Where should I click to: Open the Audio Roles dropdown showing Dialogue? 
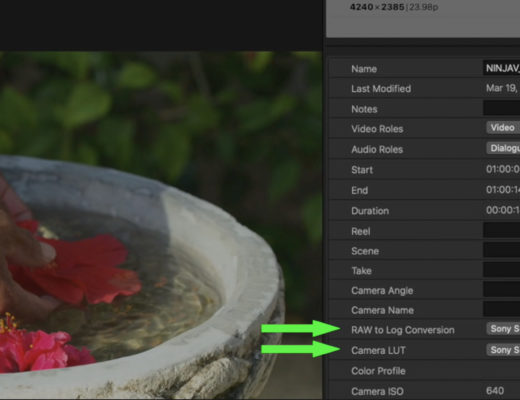pos(503,148)
